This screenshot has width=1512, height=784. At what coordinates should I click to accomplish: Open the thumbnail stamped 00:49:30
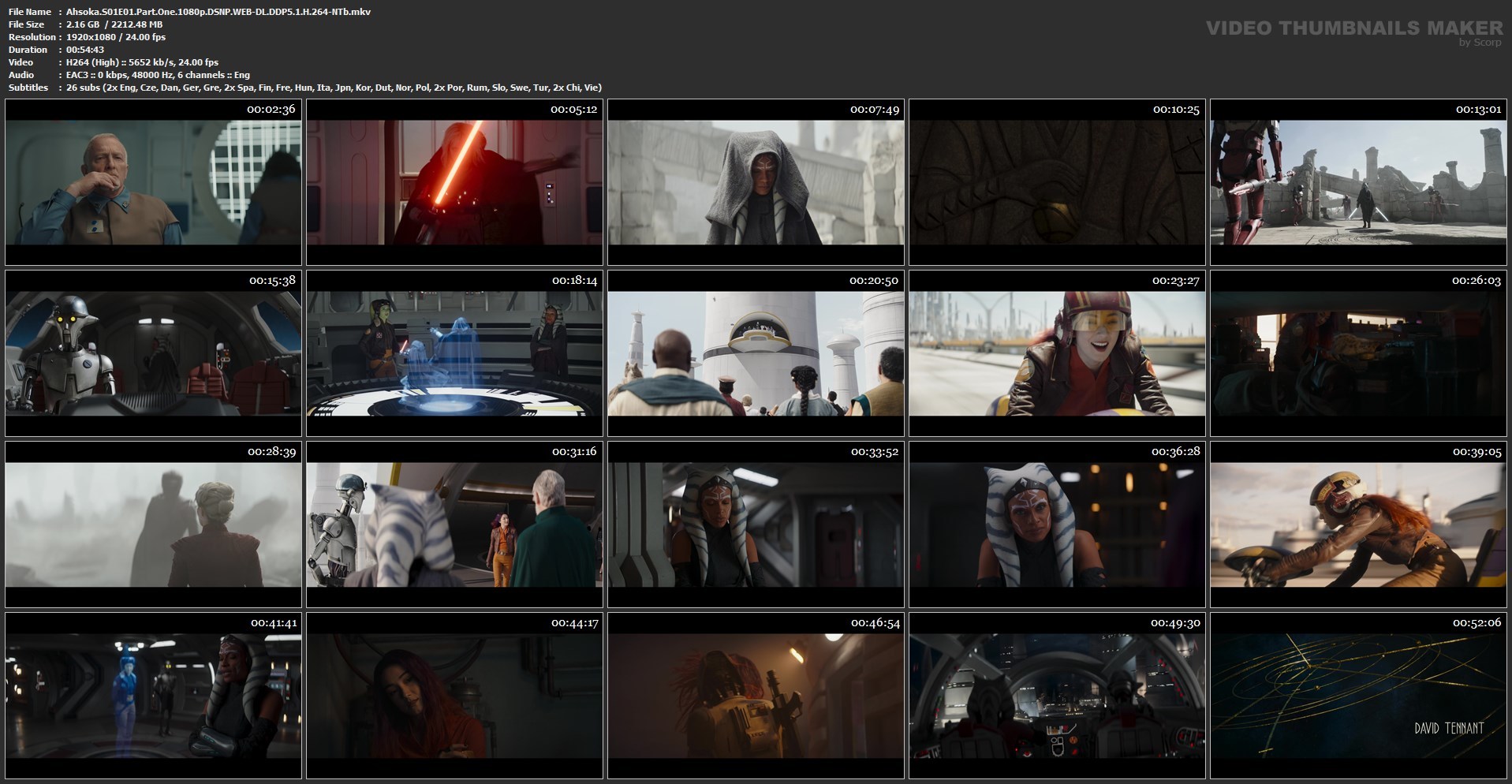[x=1057, y=696]
